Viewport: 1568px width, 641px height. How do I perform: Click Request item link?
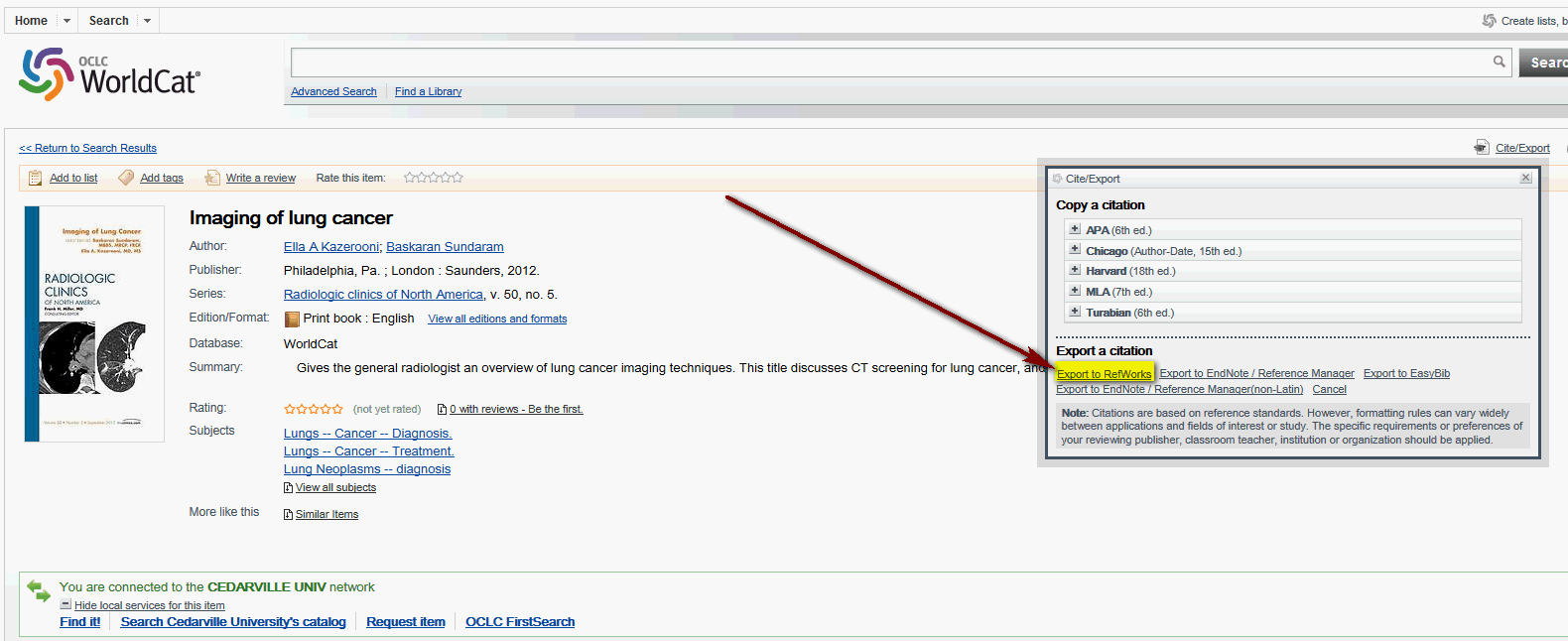[x=406, y=622]
